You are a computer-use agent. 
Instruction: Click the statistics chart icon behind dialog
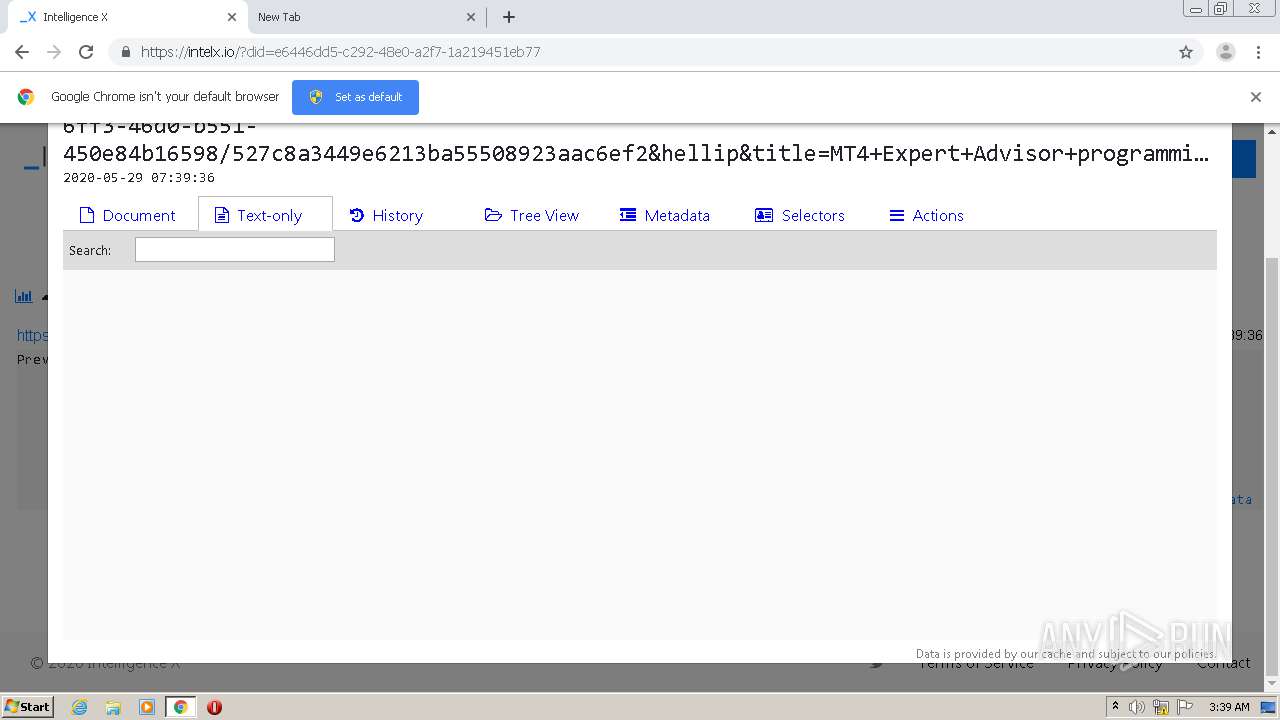pos(23,296)
